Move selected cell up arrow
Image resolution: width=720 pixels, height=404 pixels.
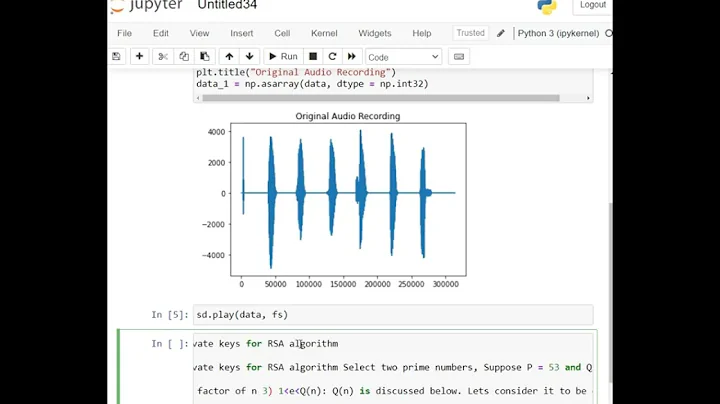click(229, 56)
